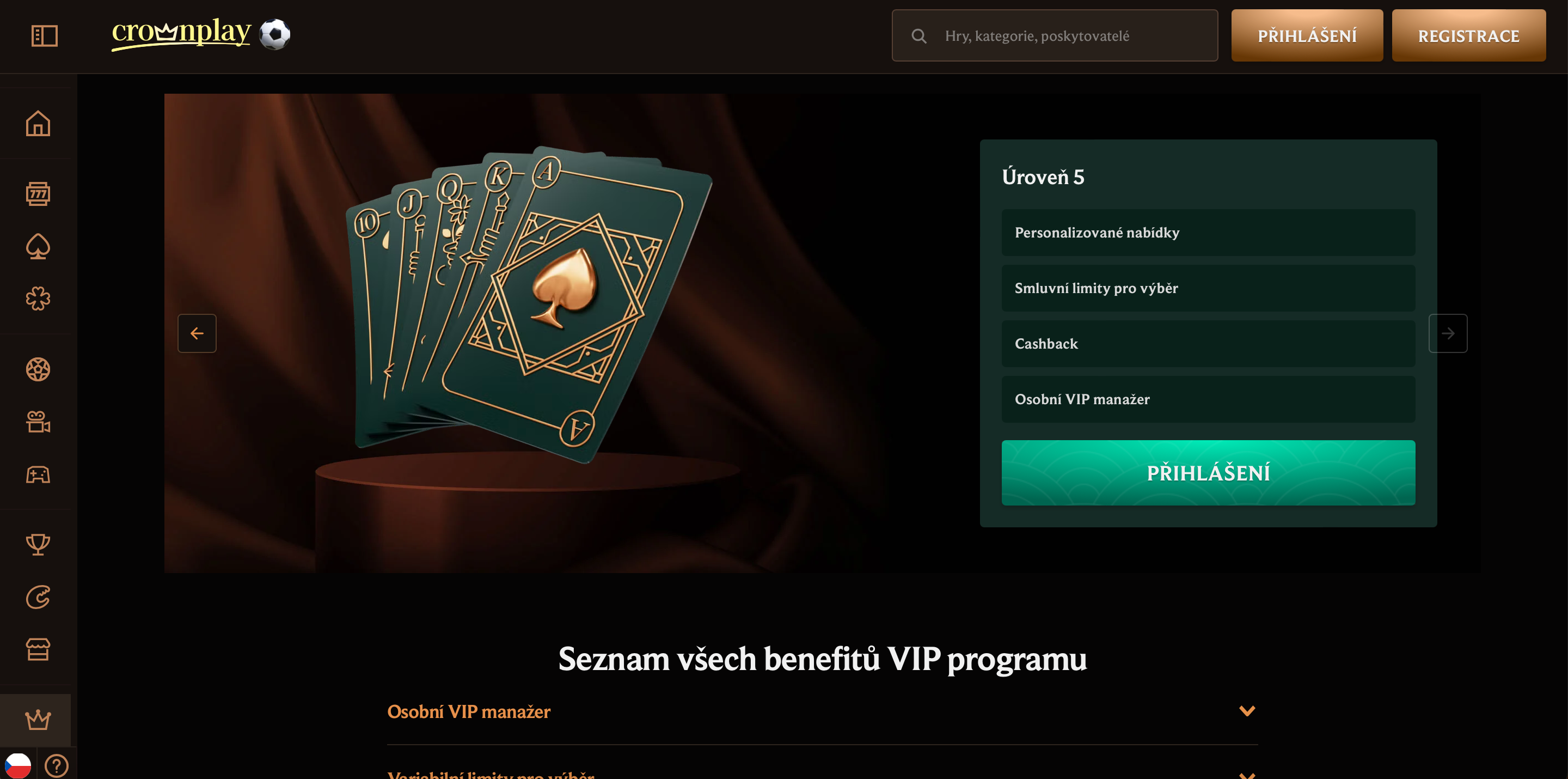Collapse the sidebar panel icon
Image resolution: width=1568 pixels, height=779 pixels.
click(x=45, y=35)
